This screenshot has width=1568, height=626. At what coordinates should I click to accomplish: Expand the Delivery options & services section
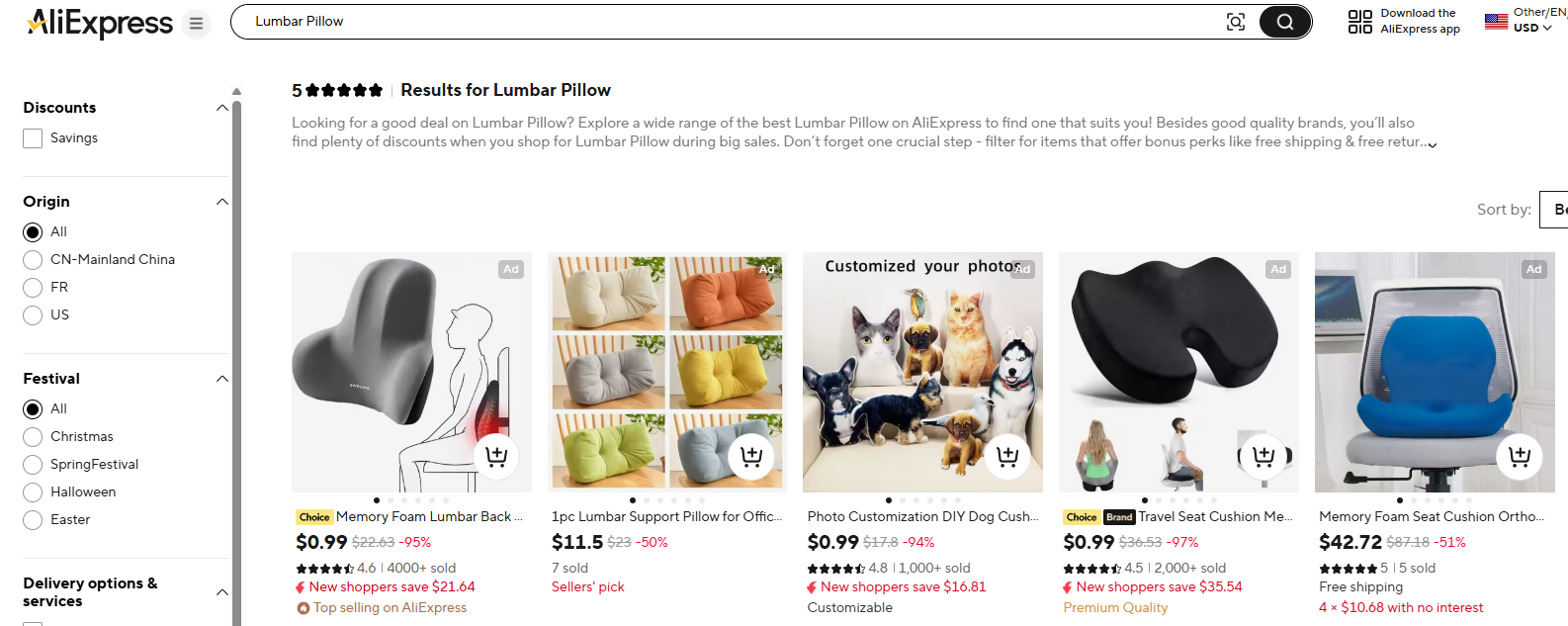coord(221,591)
